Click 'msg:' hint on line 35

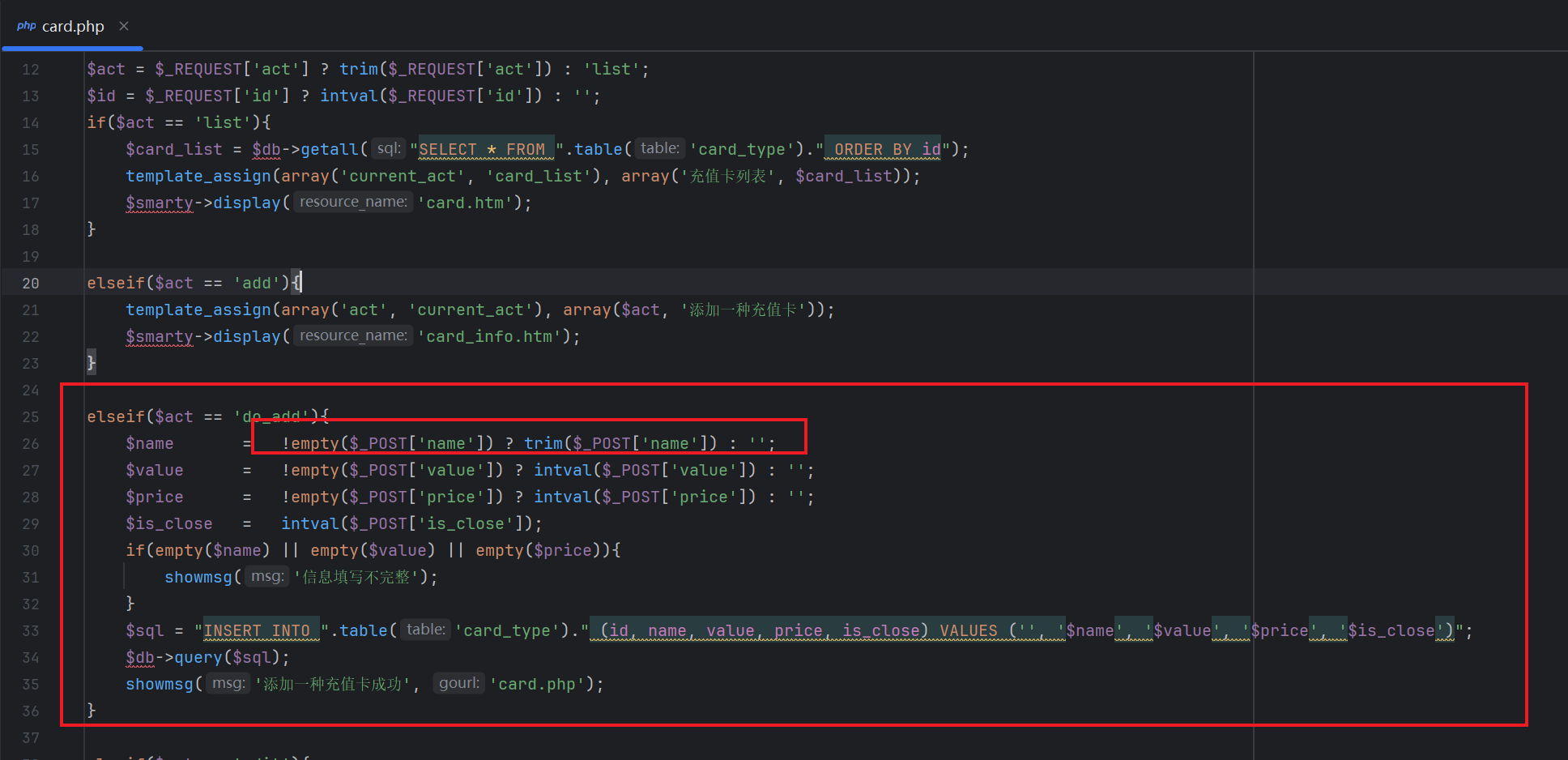[x=228, y=683]
